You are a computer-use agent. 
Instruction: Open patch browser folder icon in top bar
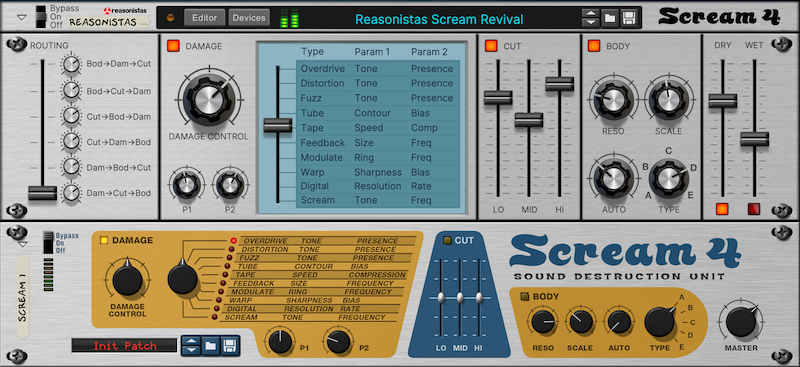(609, 18)
